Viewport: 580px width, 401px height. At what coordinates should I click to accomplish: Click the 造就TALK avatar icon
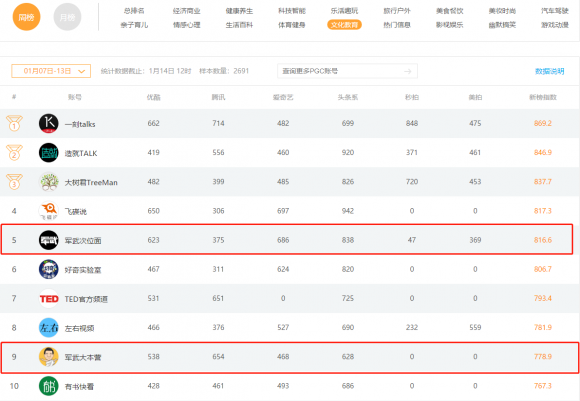click(x=48, y=152)
